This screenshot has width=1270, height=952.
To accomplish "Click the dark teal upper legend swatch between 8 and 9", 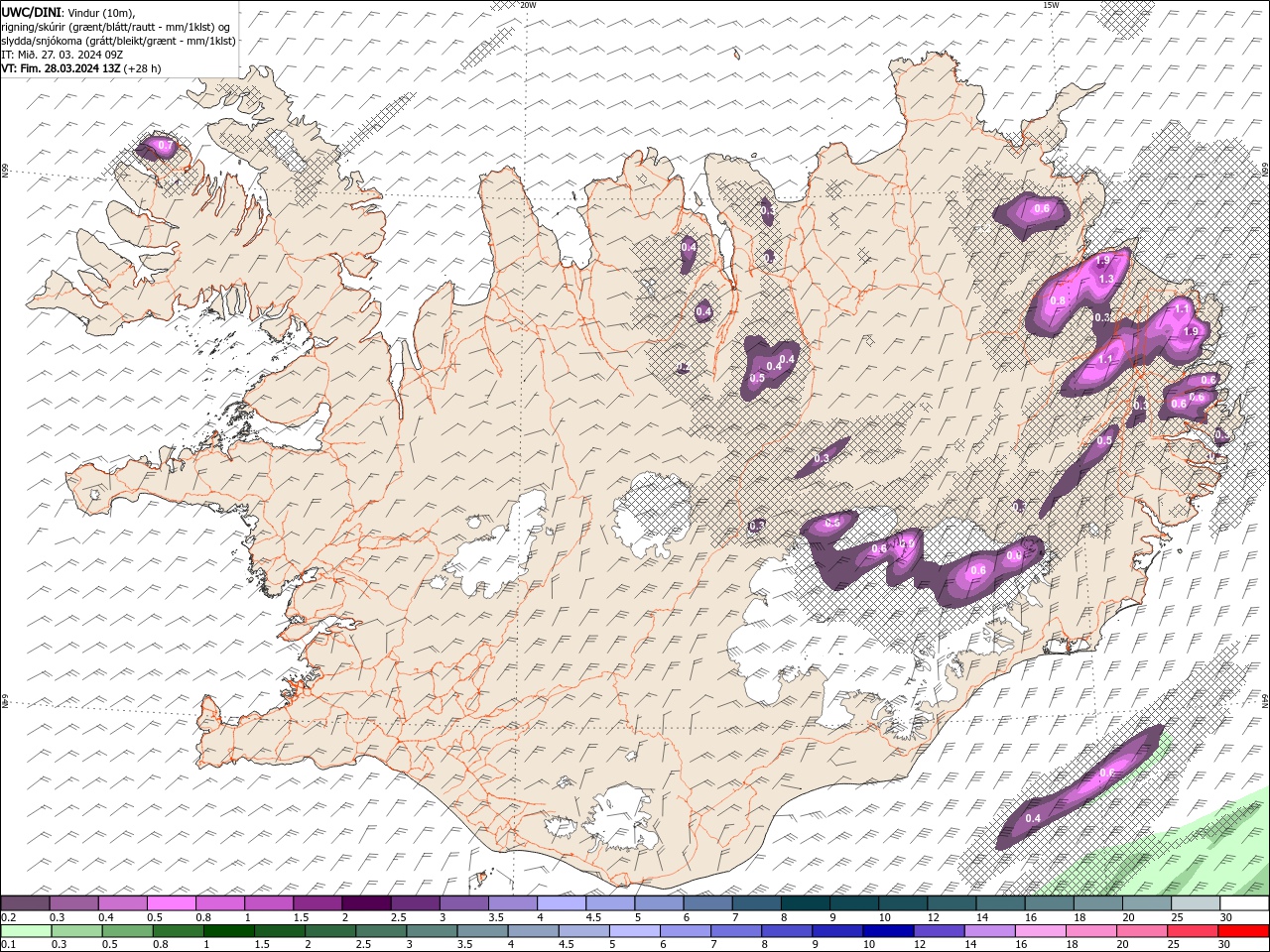I will coord(806,903).
